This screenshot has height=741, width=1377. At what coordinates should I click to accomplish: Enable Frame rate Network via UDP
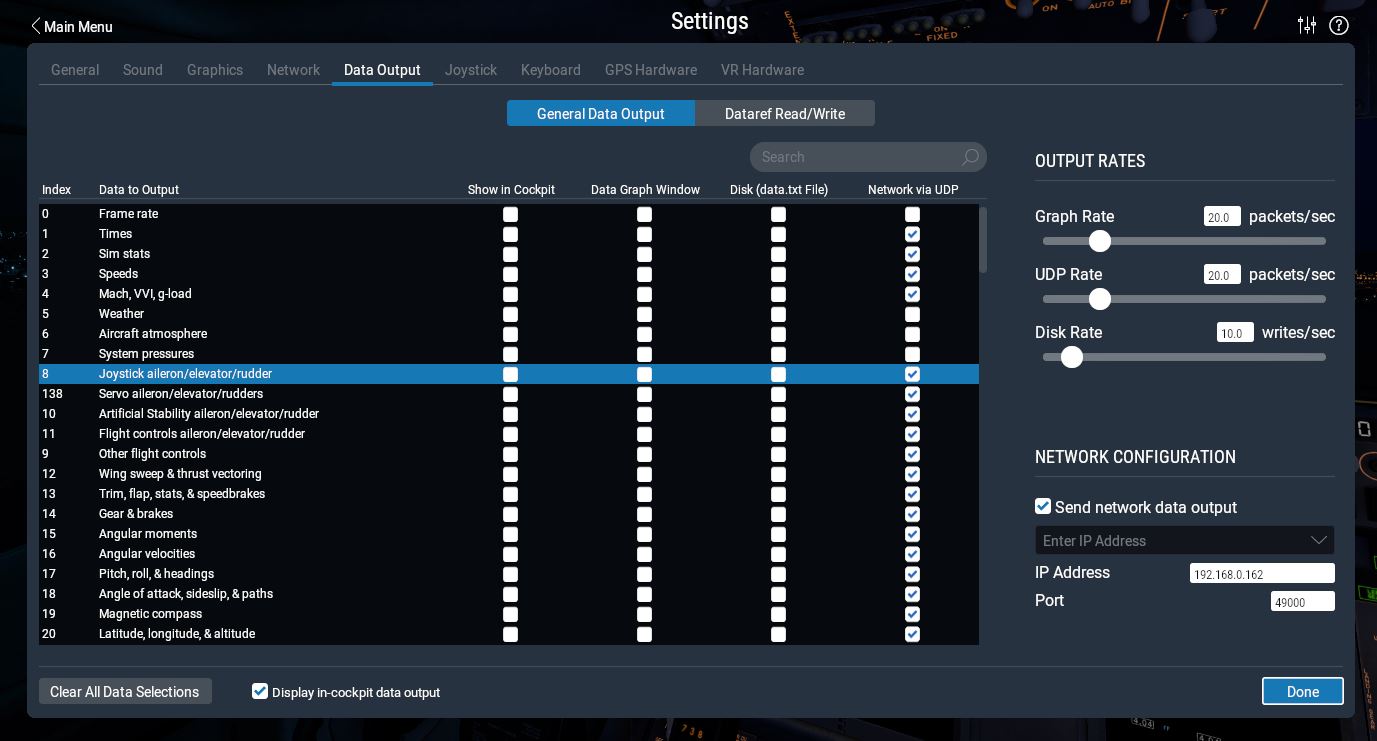(912, 214)
